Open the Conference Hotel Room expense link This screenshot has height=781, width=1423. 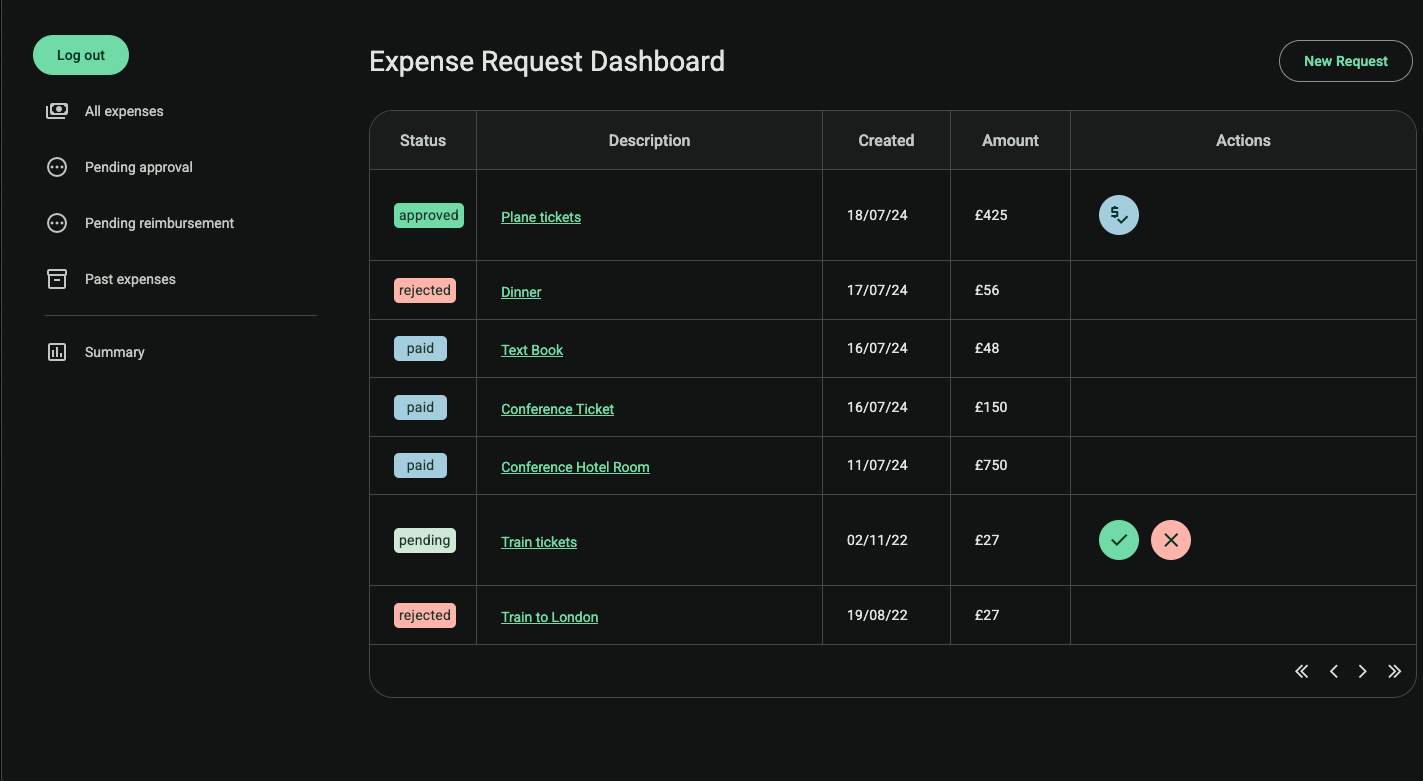point(575,467)
